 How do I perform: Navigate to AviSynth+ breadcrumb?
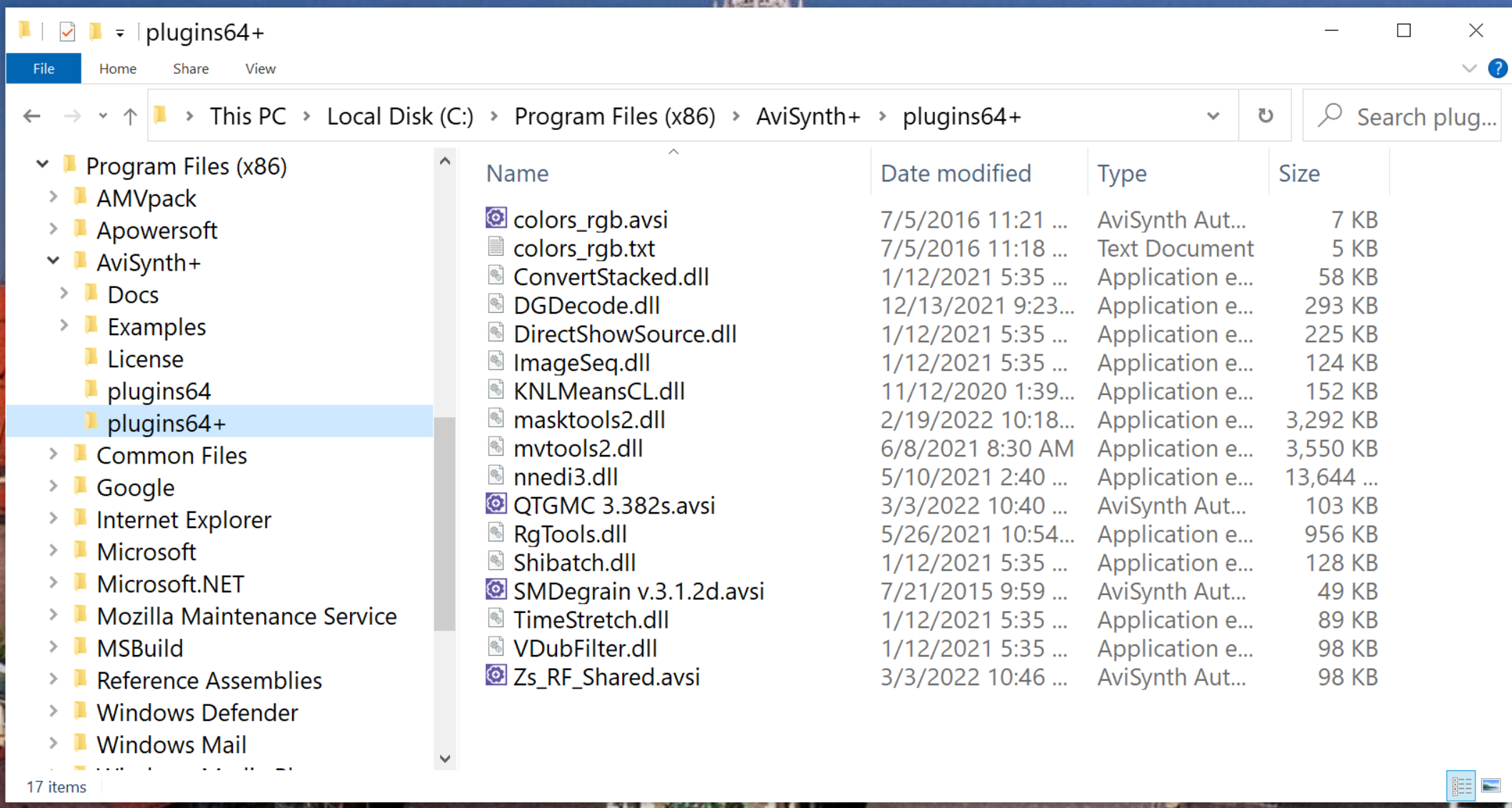coord(808,116)
